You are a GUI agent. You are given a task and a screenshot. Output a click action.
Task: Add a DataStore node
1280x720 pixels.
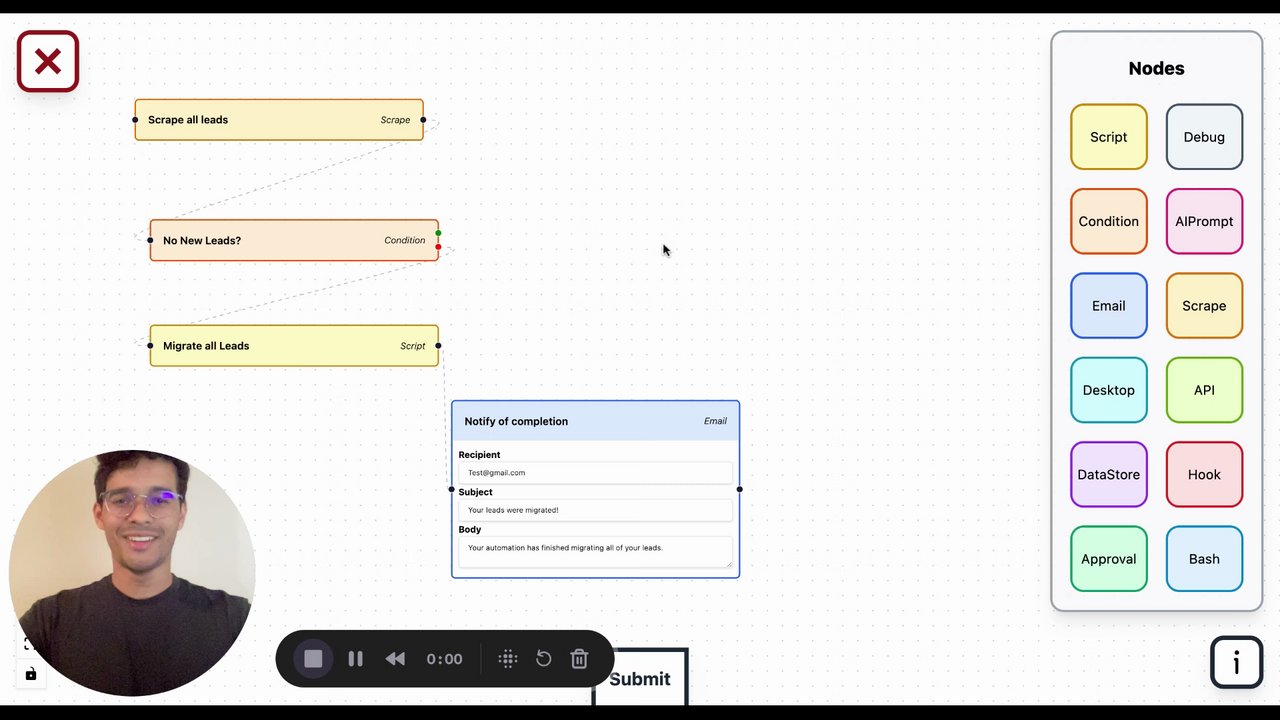[1108, 475]
